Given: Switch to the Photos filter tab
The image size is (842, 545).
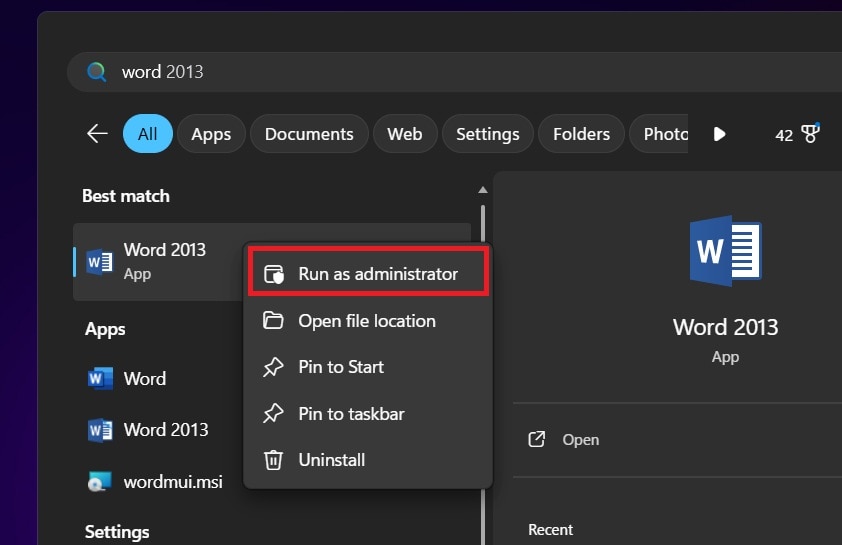Looking at the screenshot, I should (x=659, y=134).
